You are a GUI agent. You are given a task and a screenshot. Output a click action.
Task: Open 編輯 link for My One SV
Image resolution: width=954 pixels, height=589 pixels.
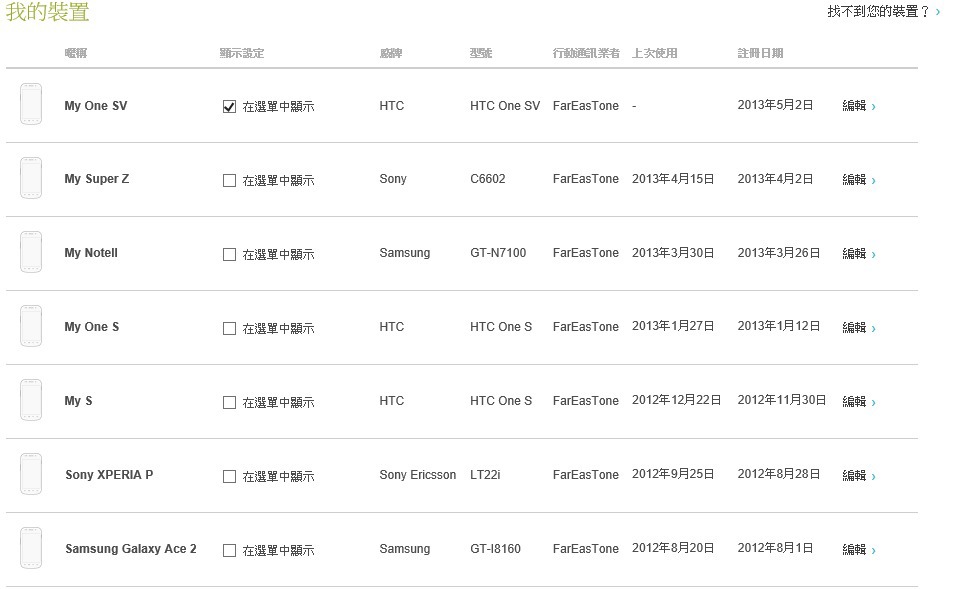click(x=858, y=106)
